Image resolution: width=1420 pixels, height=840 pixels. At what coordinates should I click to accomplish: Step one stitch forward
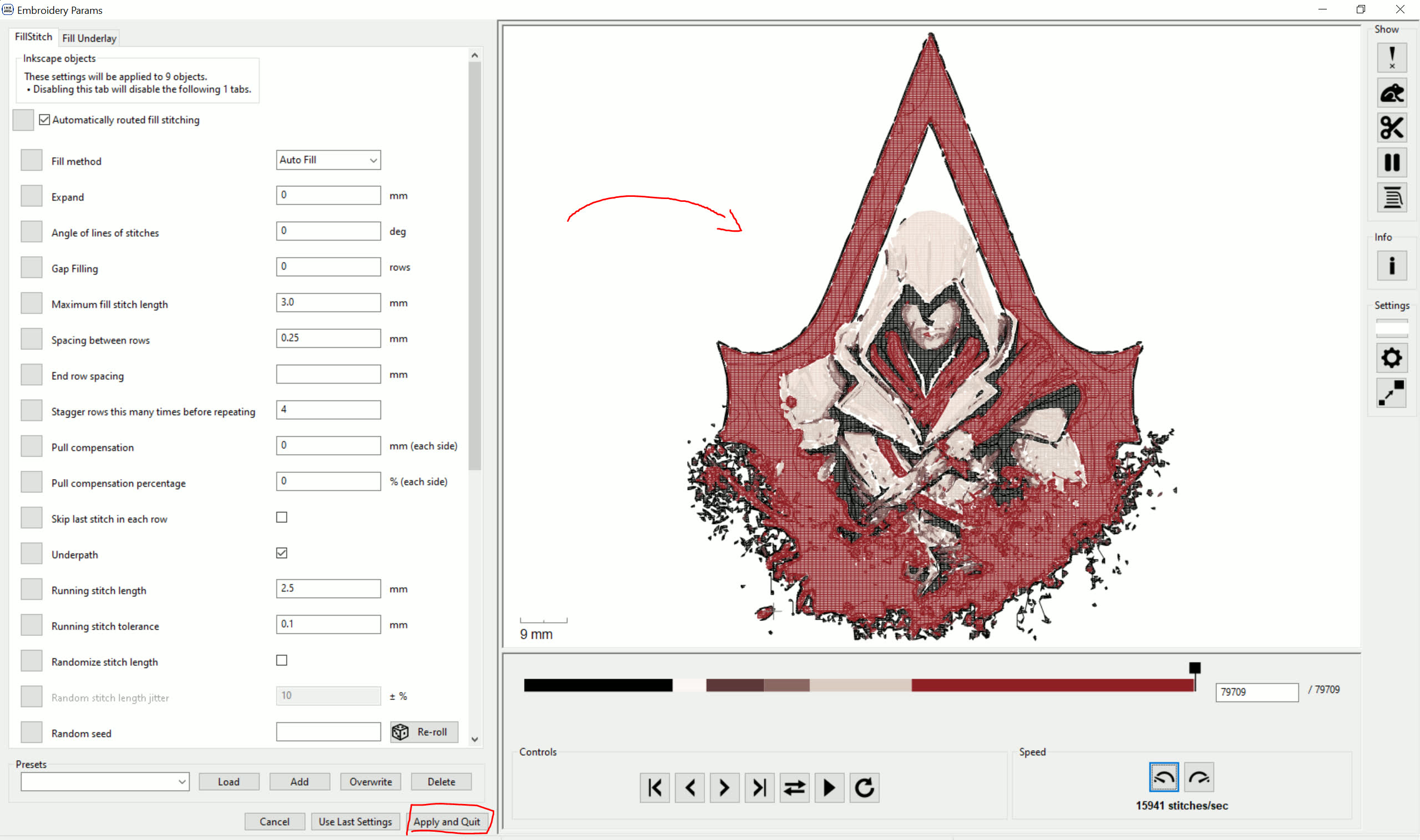click(x=725, y=788)
